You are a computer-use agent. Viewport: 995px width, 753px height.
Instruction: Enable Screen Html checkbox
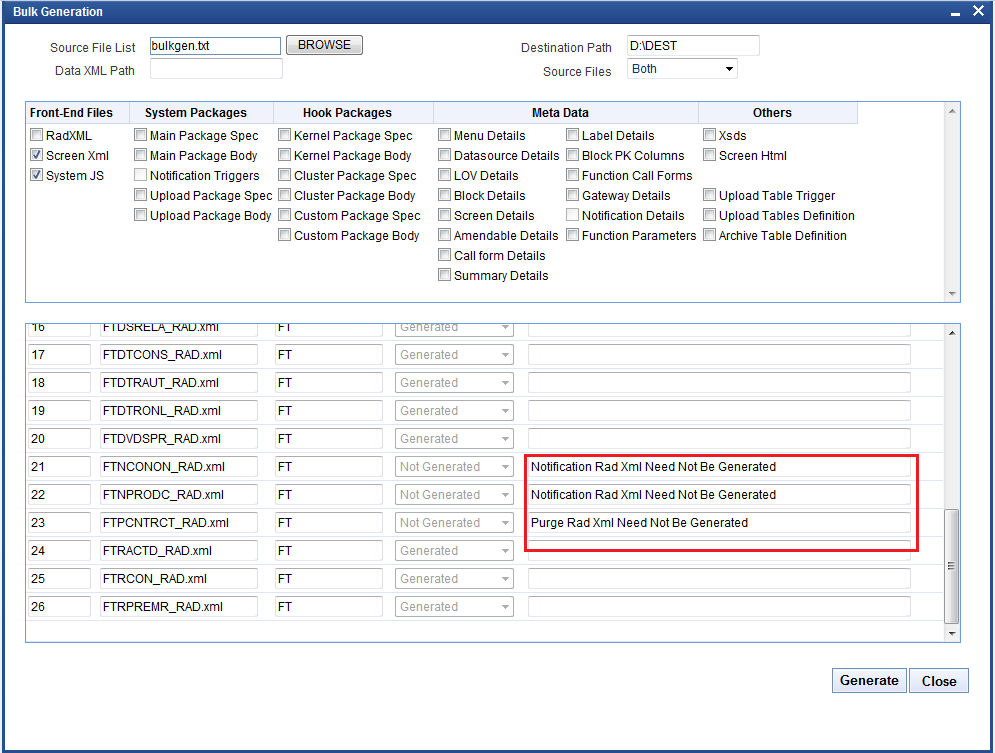click(x=710, y=155)
